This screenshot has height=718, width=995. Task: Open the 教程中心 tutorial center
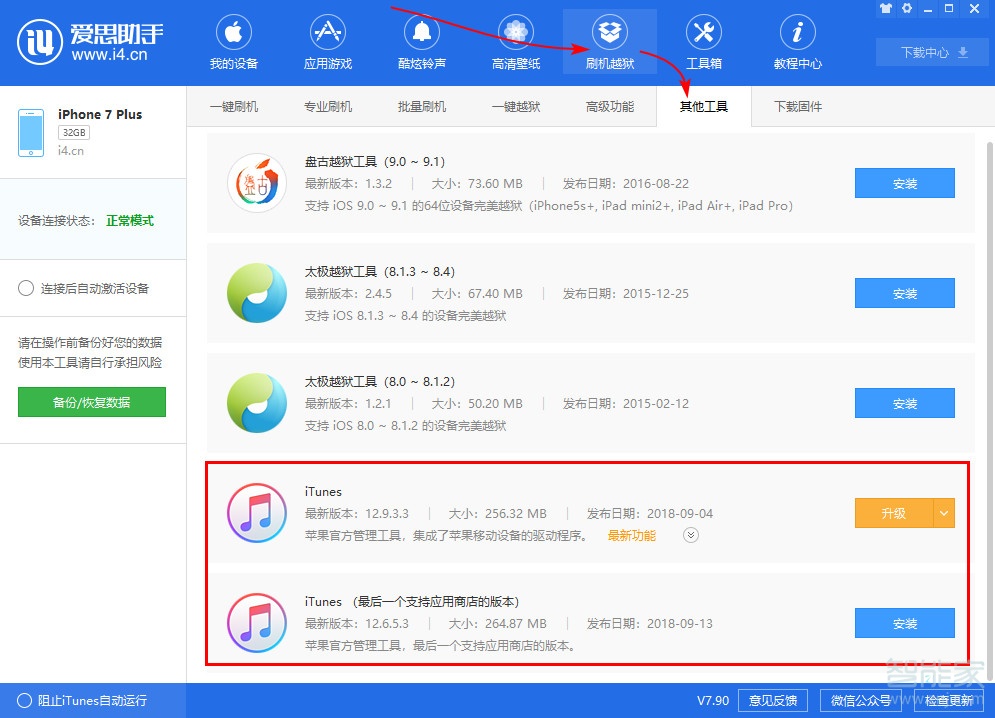797,40
